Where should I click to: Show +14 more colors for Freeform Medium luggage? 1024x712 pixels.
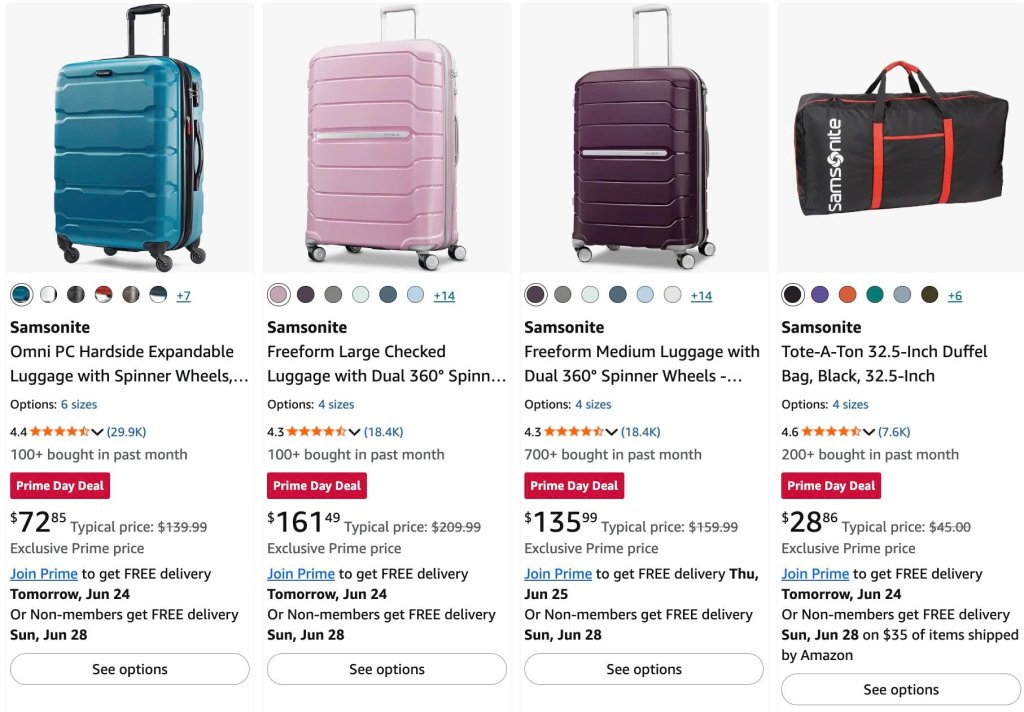(701, 296)
